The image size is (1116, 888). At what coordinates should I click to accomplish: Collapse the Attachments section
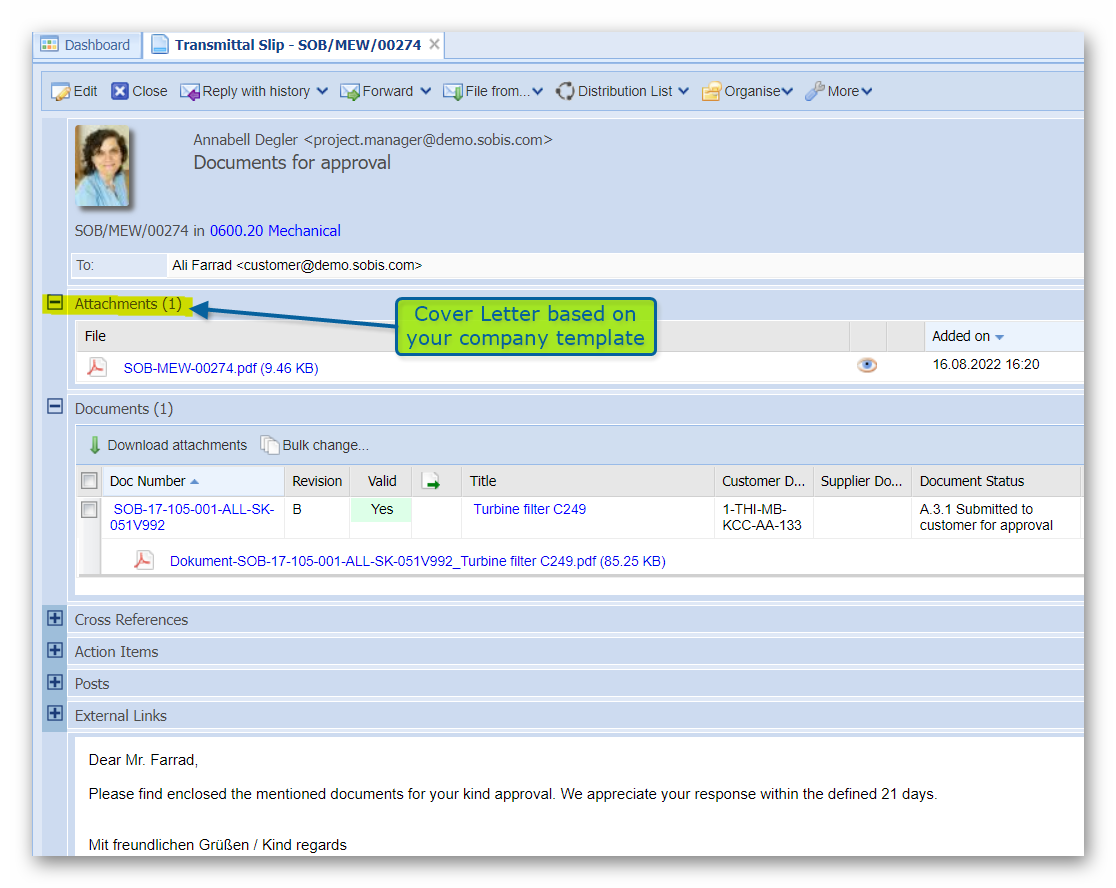coord(56,302)
